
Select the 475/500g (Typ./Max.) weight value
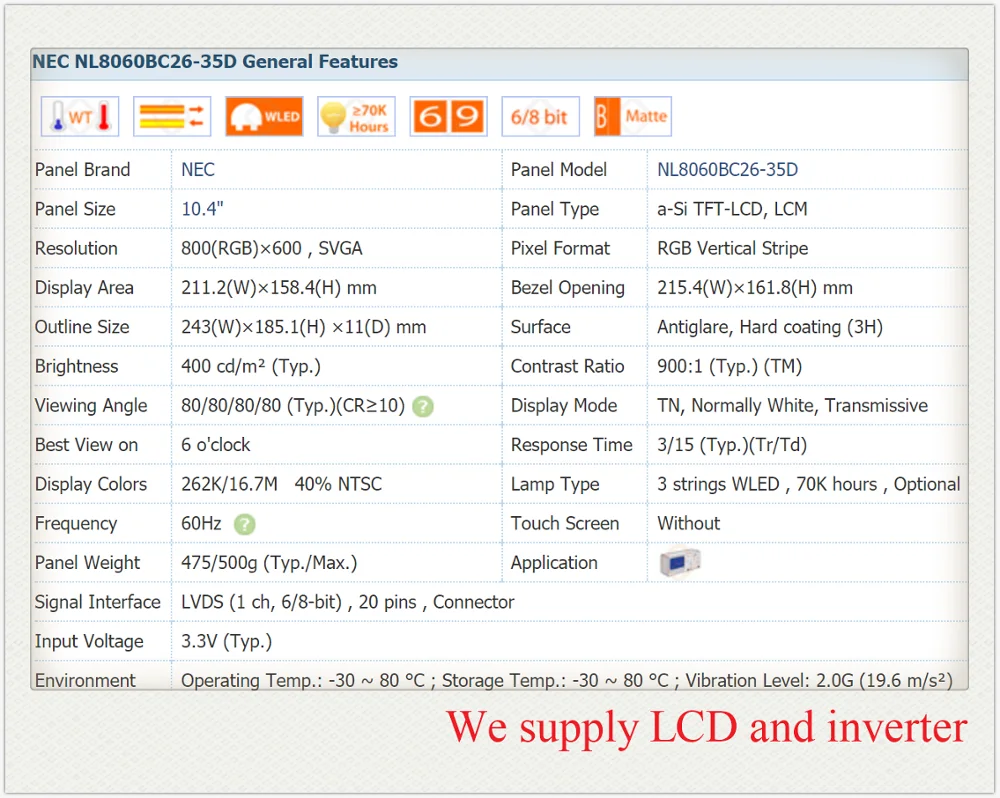pos(269,563)
